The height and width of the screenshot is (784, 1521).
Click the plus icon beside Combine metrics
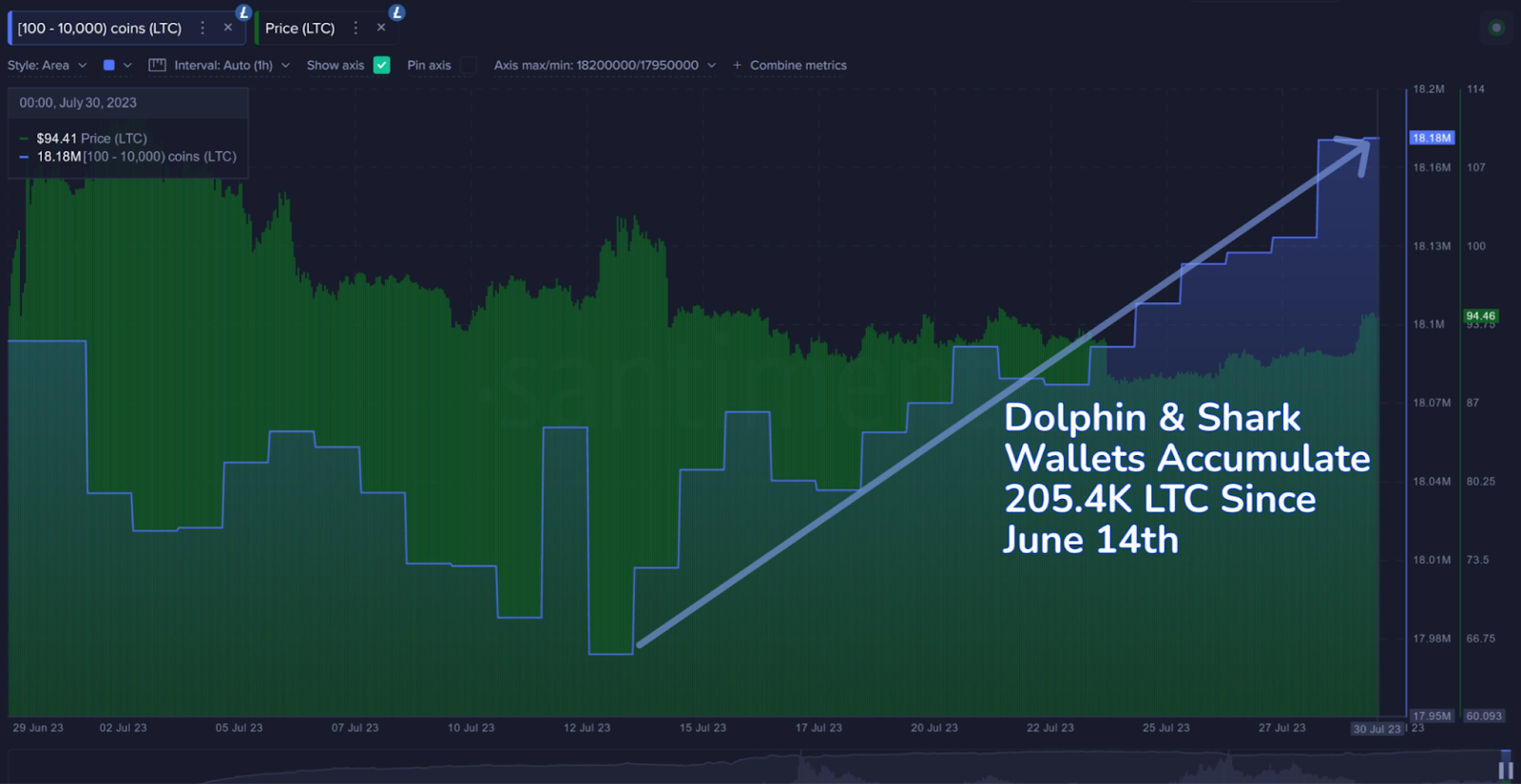[x=737, y=66]
